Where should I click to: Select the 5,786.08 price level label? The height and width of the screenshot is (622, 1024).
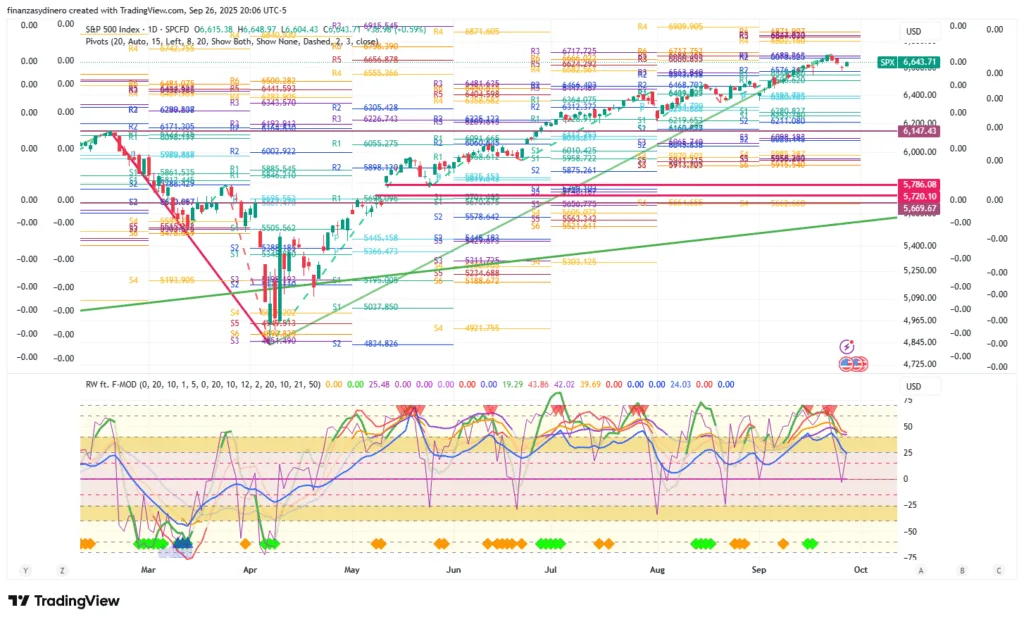coord(918,185)
